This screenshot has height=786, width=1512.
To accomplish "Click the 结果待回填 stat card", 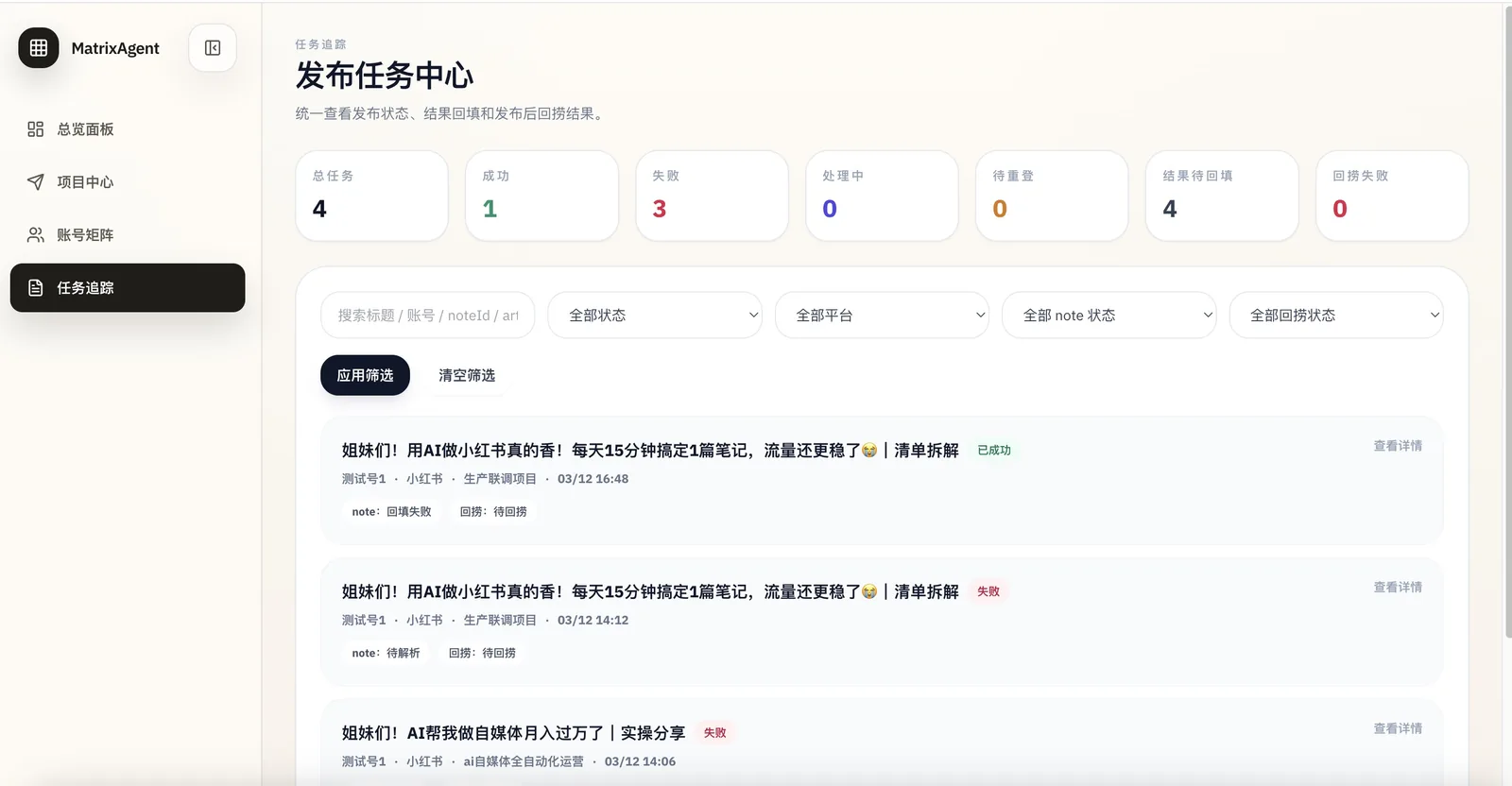I will 1223,196.
